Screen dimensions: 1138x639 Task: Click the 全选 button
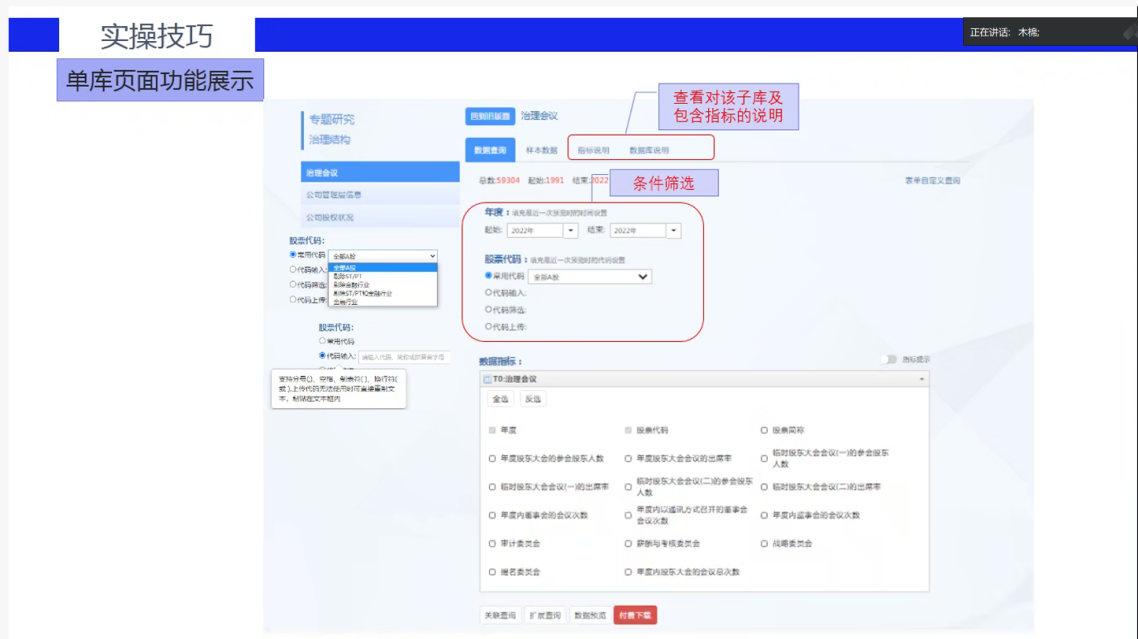(500, 399)
